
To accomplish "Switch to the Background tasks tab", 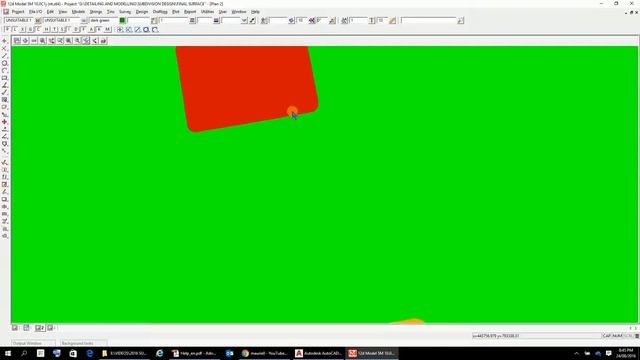I will pos(83,343).
